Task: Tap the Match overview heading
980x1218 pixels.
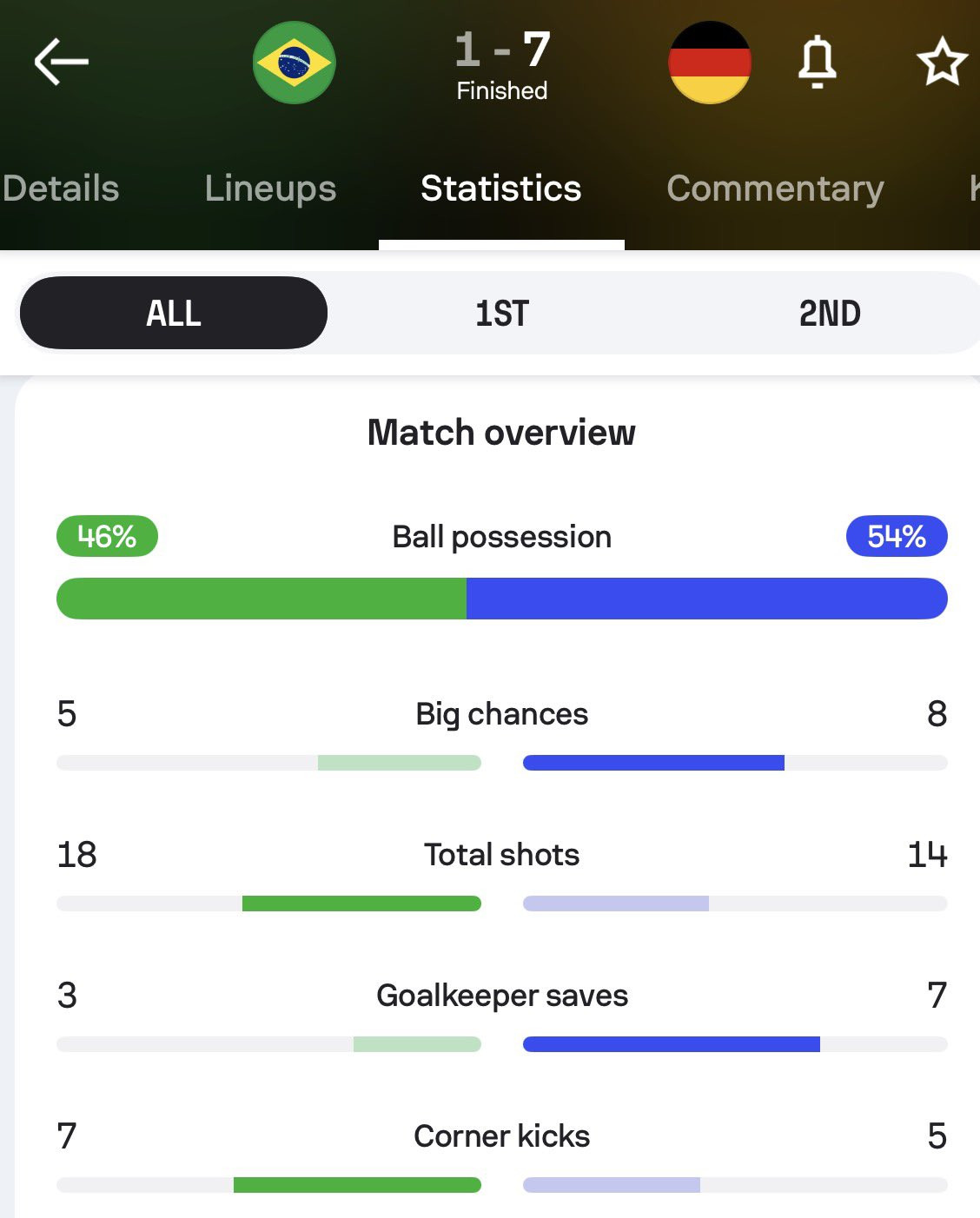Action: (x=501, y=432)
